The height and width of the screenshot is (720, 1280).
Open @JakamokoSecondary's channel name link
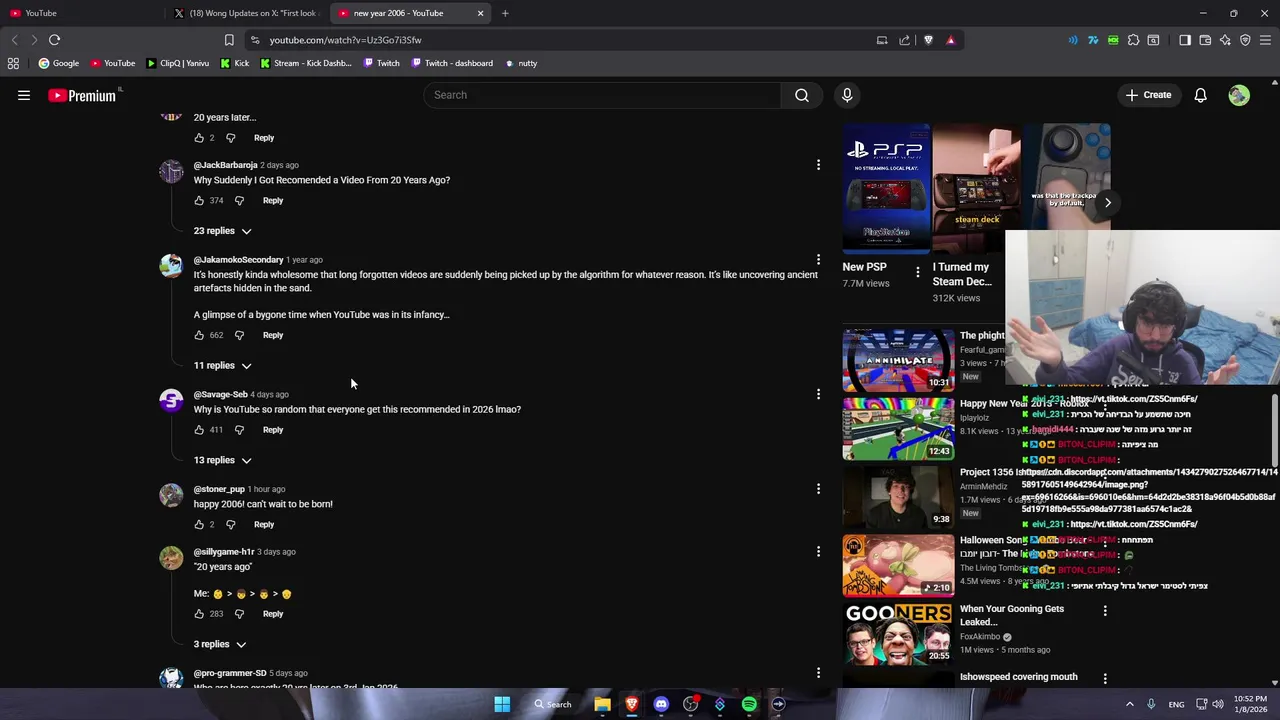coord(238,260)
